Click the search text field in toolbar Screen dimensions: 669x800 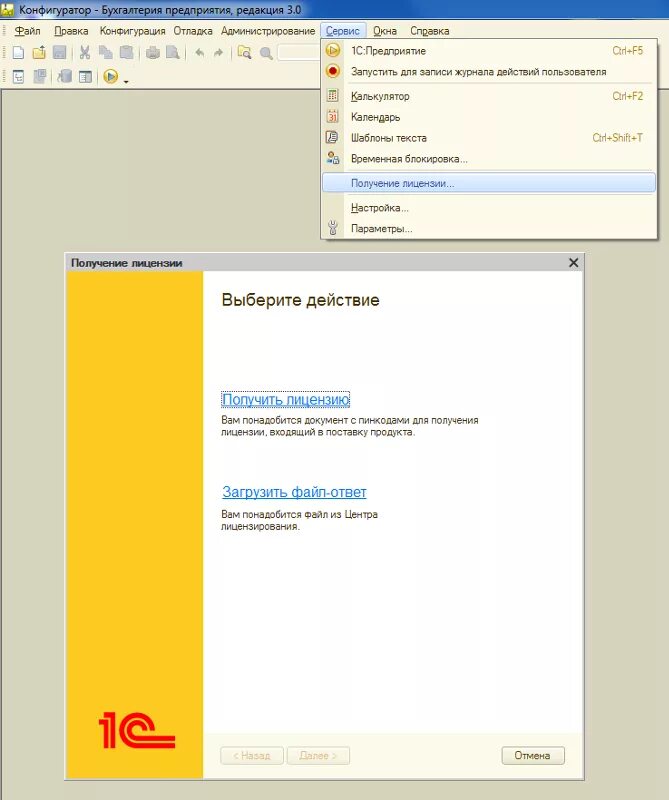tap(299, 53)
